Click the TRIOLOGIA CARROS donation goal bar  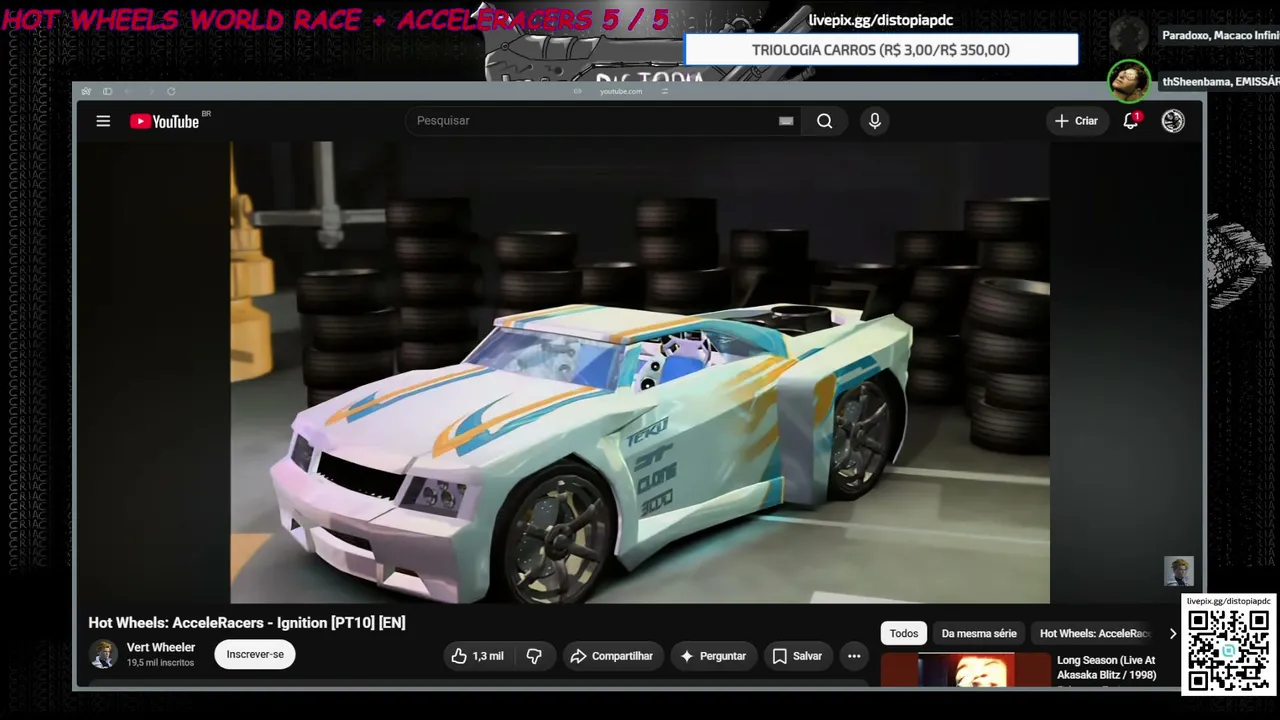(x=881, y=50)
